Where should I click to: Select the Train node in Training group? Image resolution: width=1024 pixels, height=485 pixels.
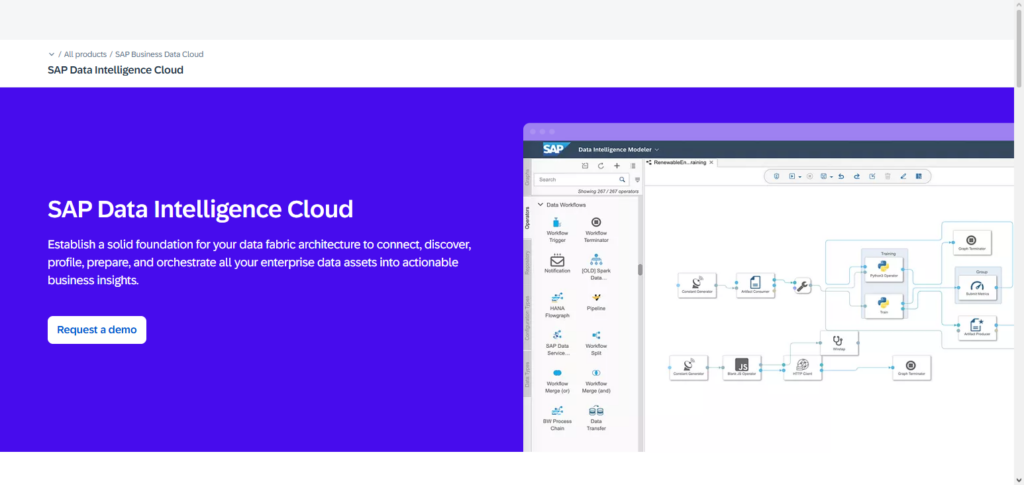click(x=884, y=305)
